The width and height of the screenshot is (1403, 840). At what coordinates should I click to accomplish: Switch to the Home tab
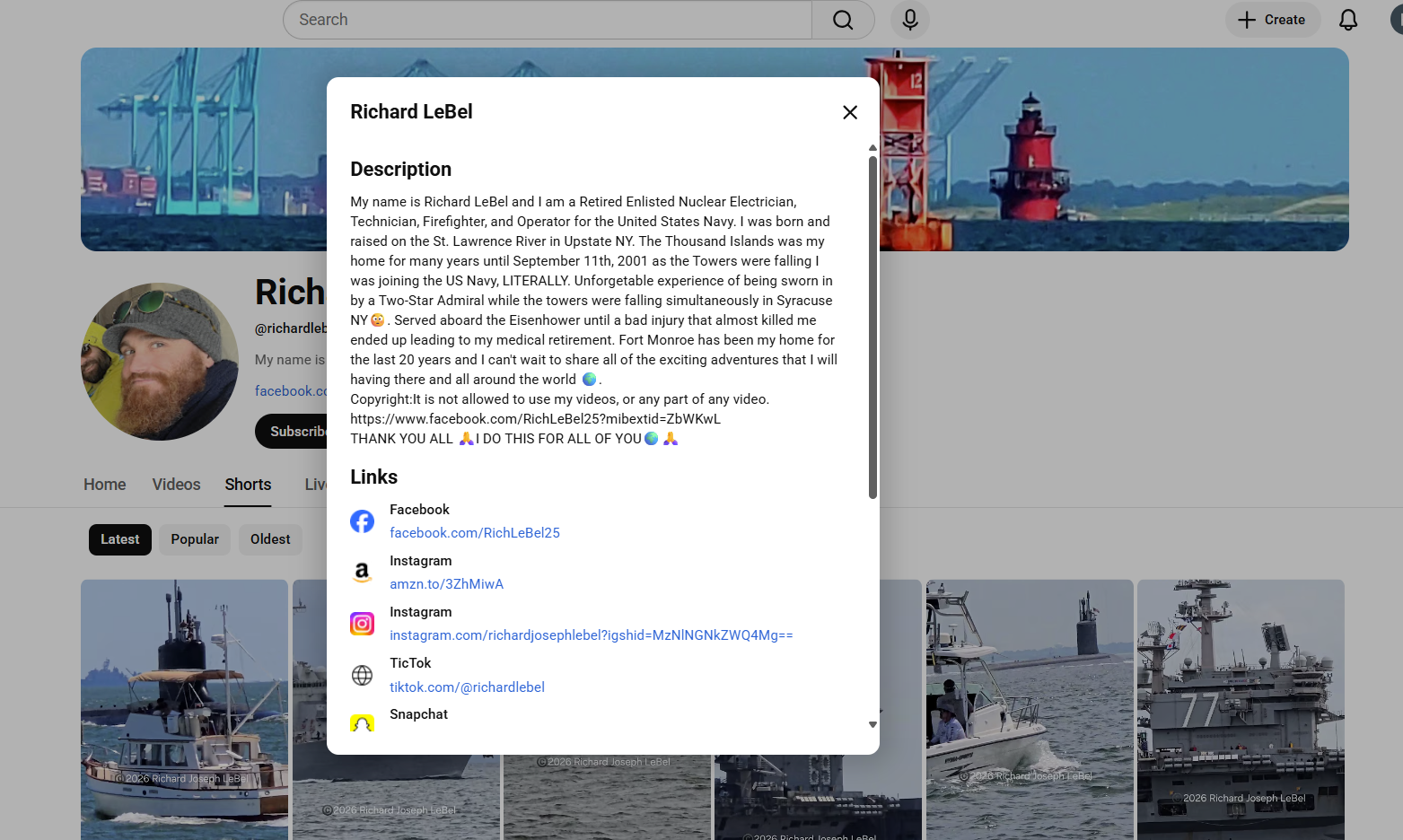[x=105, y=485]
